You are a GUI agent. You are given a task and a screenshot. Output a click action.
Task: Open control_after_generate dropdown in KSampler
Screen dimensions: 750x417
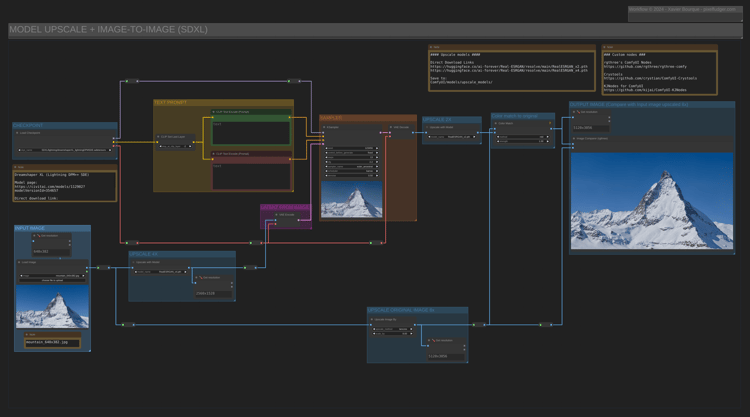(352, 153)
